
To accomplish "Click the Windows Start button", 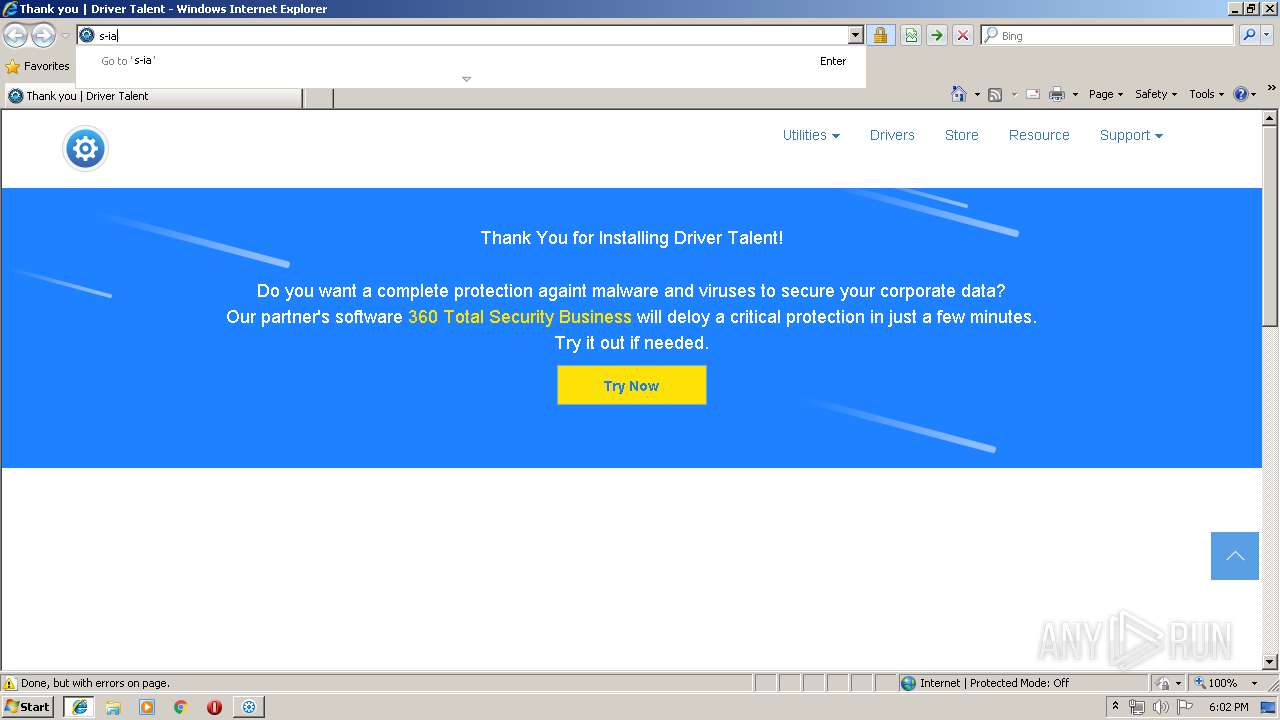I will click(x=28, y=707).
